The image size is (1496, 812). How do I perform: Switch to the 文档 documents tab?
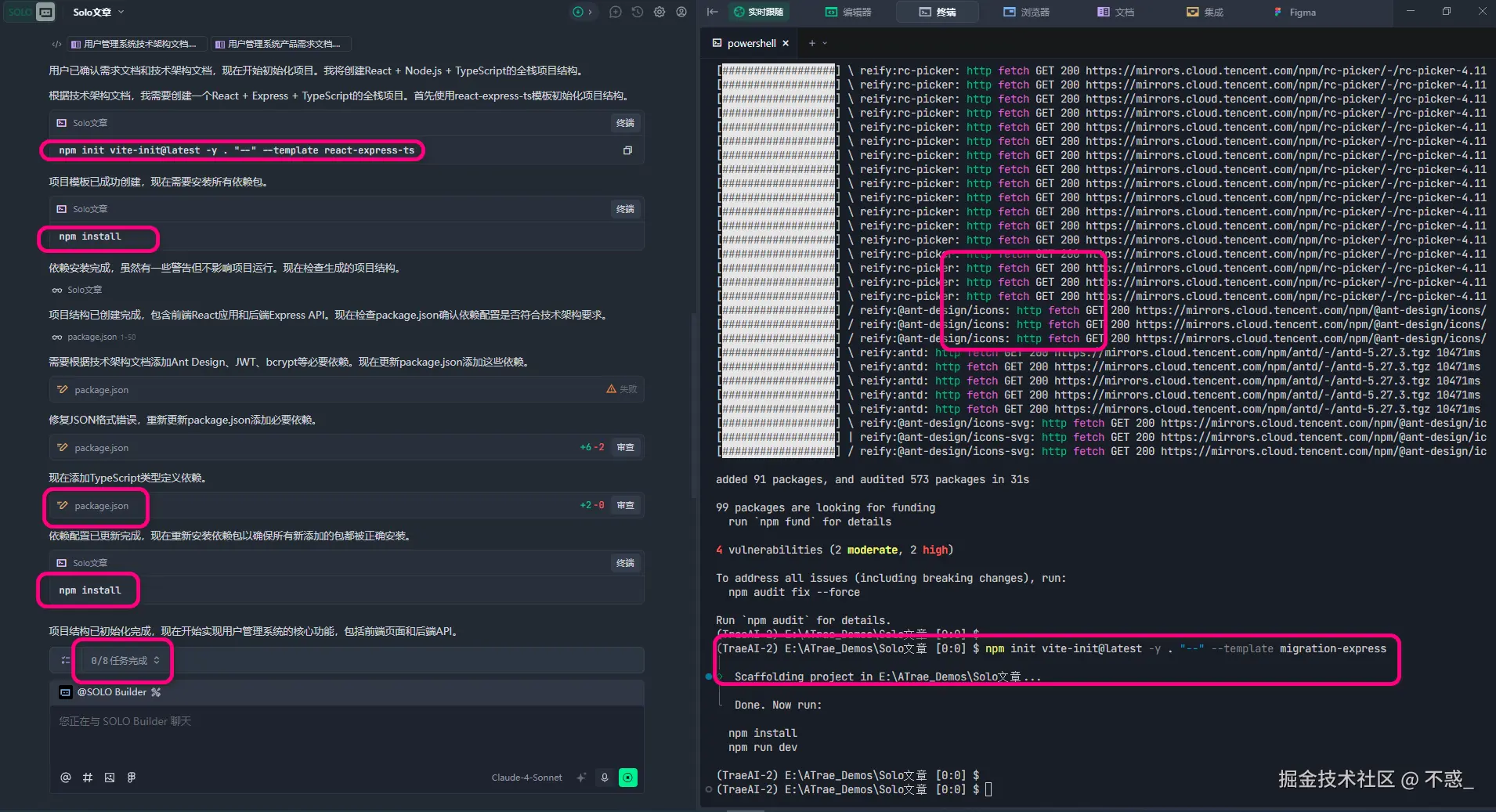pos(1116,12)
